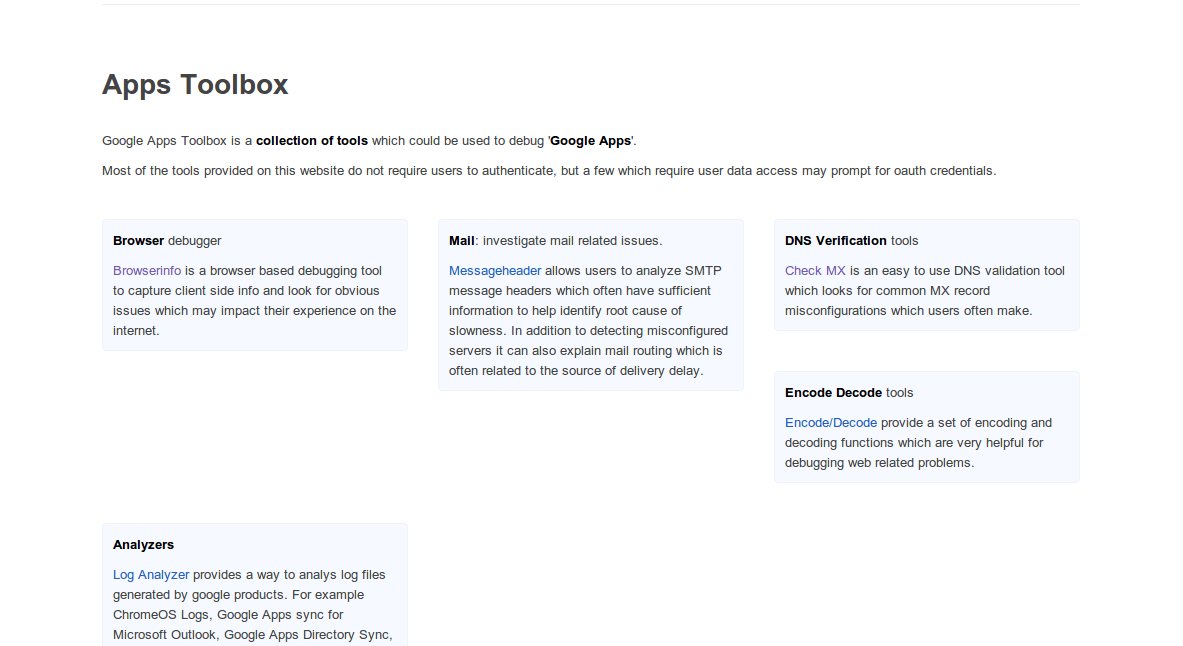Click 'ChromeOS Logs' text in Analyzers card
1183x646 pixels.
coord(160,615)
